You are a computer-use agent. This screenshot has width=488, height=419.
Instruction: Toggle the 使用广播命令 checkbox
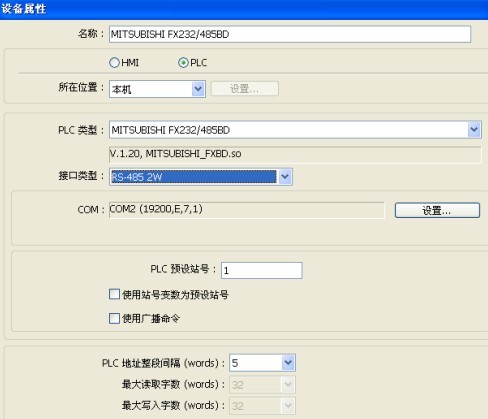(114, 318)
